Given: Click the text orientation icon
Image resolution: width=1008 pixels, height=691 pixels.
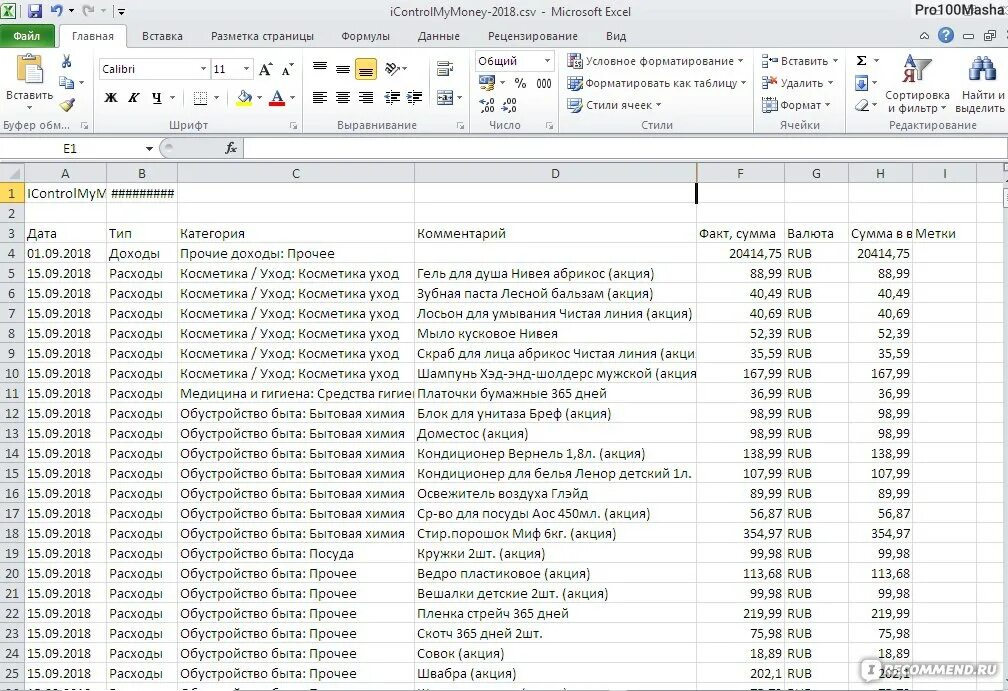Looking at the screenshot, I should pos(392,69).
